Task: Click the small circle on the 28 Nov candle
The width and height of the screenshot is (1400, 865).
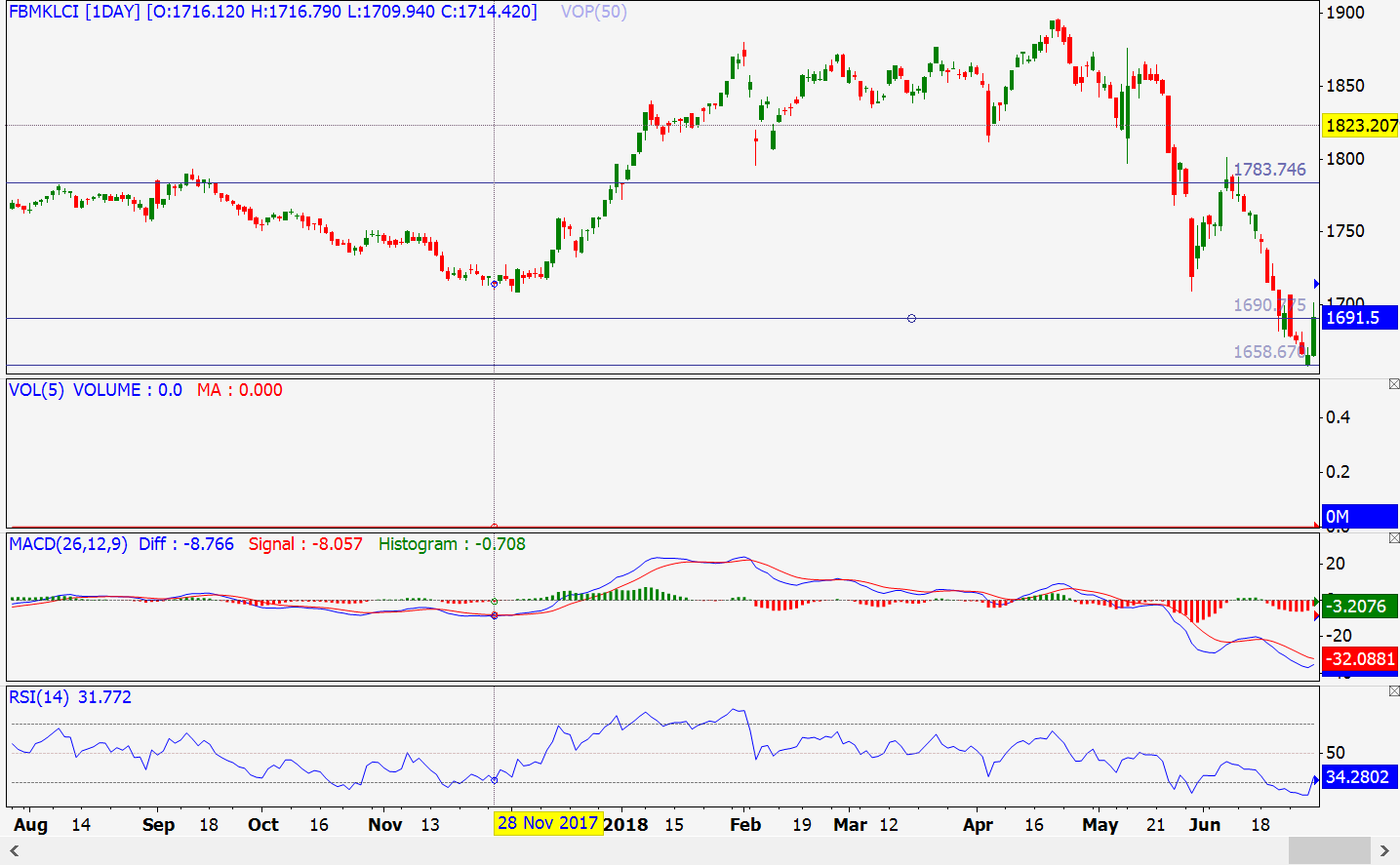Action: [495, 285]
